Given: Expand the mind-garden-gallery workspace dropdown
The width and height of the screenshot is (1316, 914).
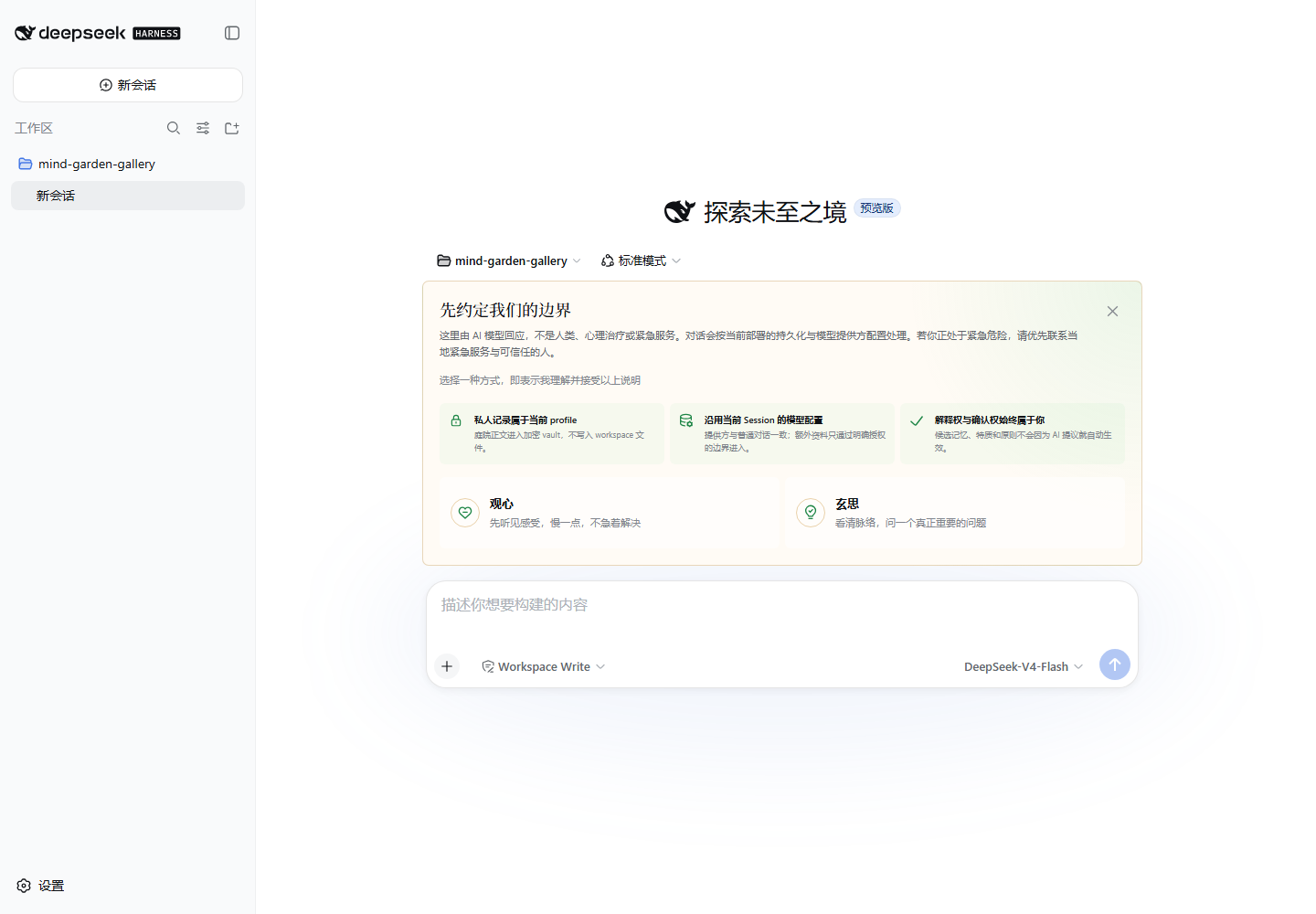Looking at the screenshot, I should pos(508,260).
